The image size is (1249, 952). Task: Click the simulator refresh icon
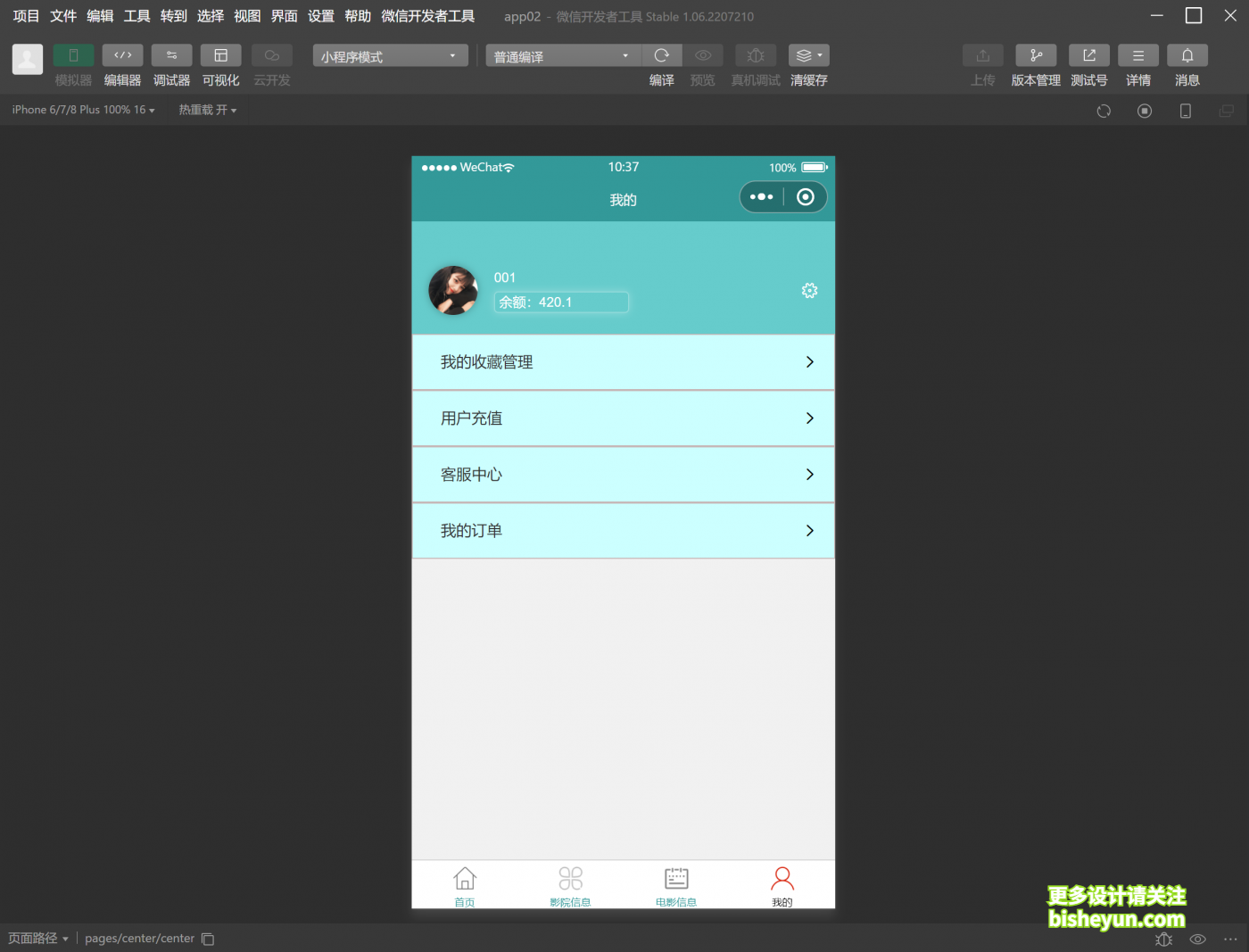1104,111
